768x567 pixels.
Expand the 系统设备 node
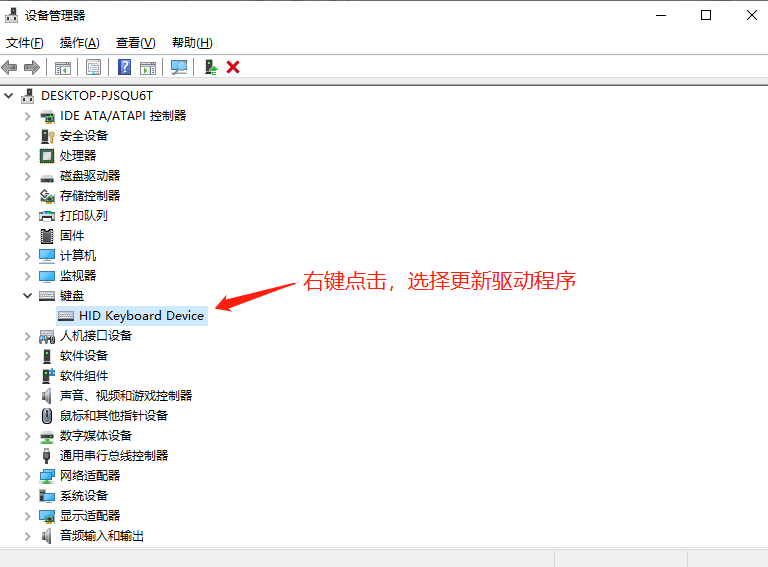coord(28,496)
